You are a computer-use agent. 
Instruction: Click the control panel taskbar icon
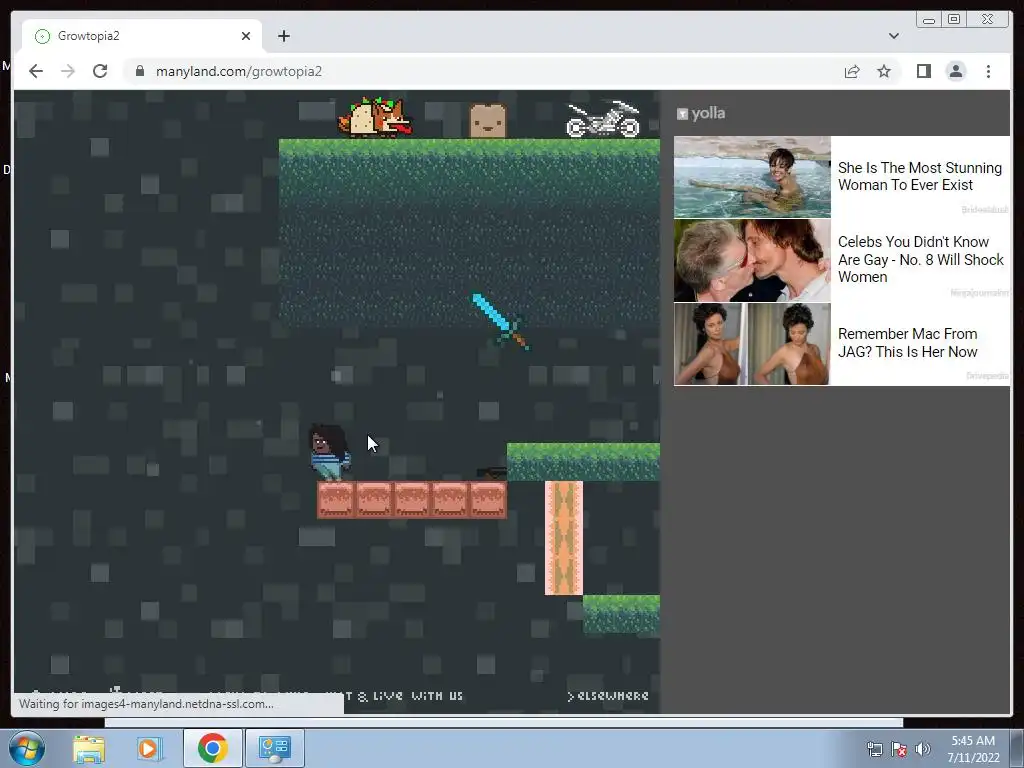(275, 748)
